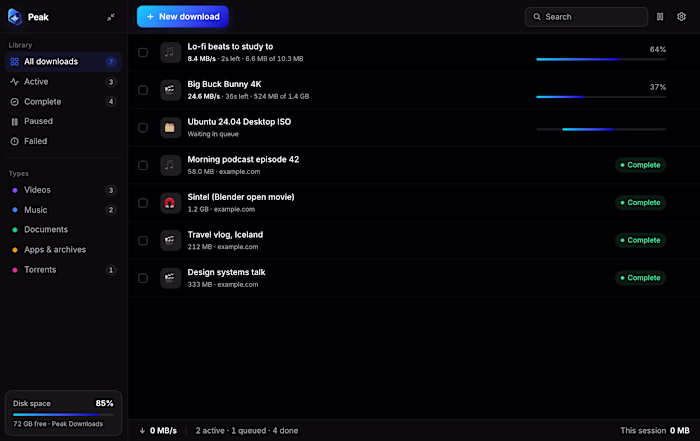The height and width of the screenshot is (441, 700).
Task: Filter to Failed downloads
Action: [x=63, y=141]
